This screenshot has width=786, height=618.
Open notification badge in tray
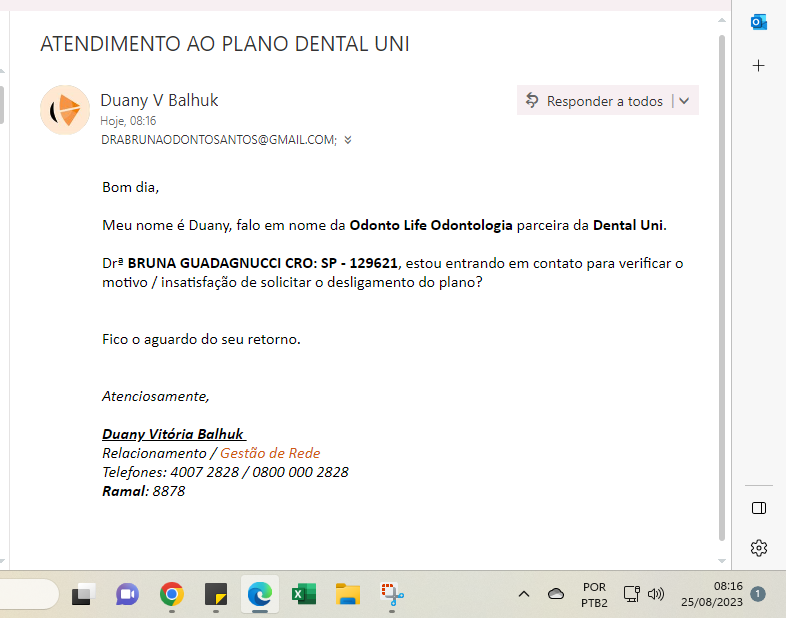[x=758, y=594]
